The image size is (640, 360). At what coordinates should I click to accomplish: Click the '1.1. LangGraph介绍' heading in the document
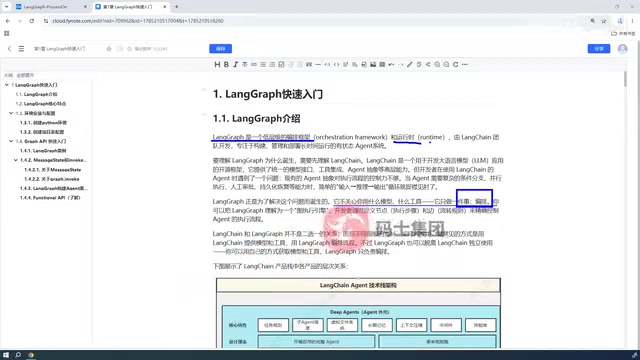256,119
